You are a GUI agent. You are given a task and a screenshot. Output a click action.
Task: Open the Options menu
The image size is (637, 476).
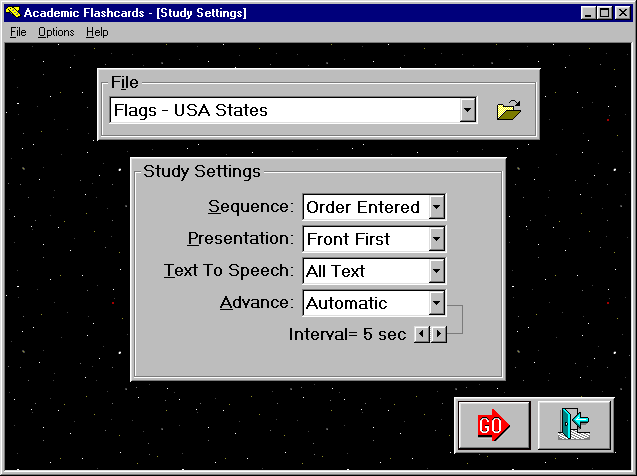(56, 32)
